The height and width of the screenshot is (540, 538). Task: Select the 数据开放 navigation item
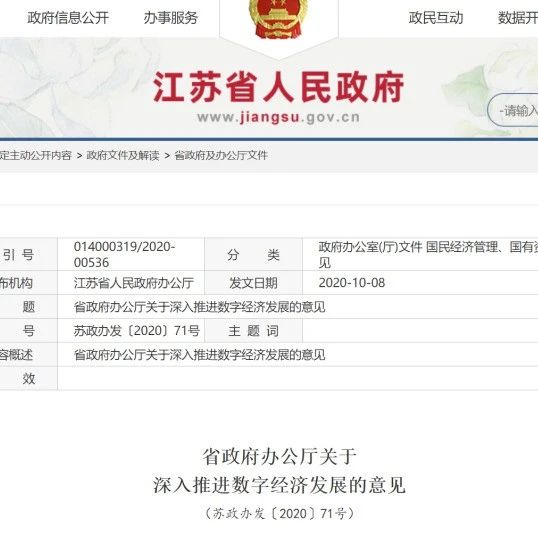pos(518,18)
